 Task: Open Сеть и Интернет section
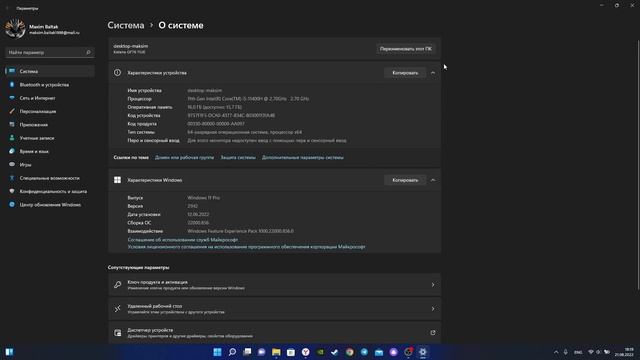(x=37, y=98)
